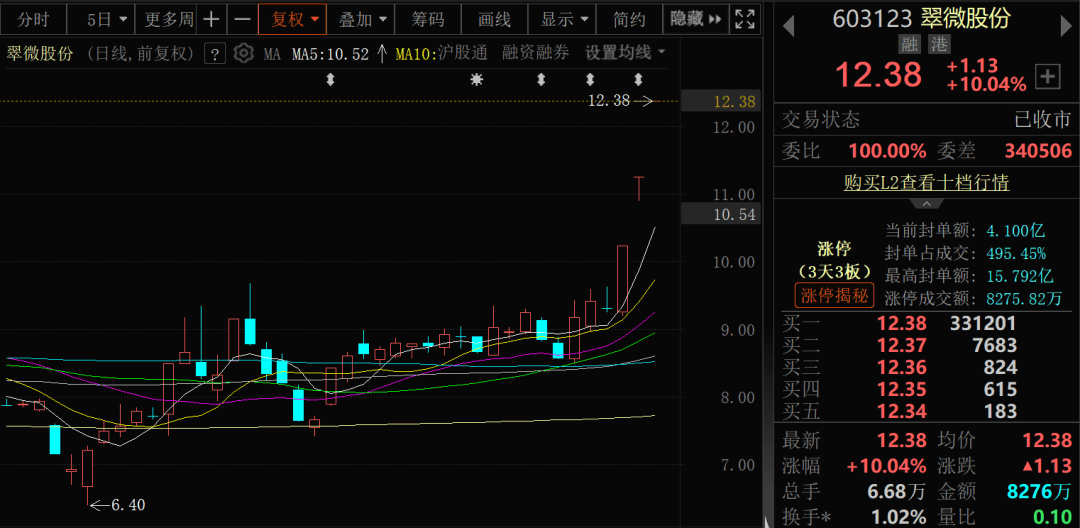Click the 买一 bid price 12.38
The image size is (1080, 528).
(902, 323)
